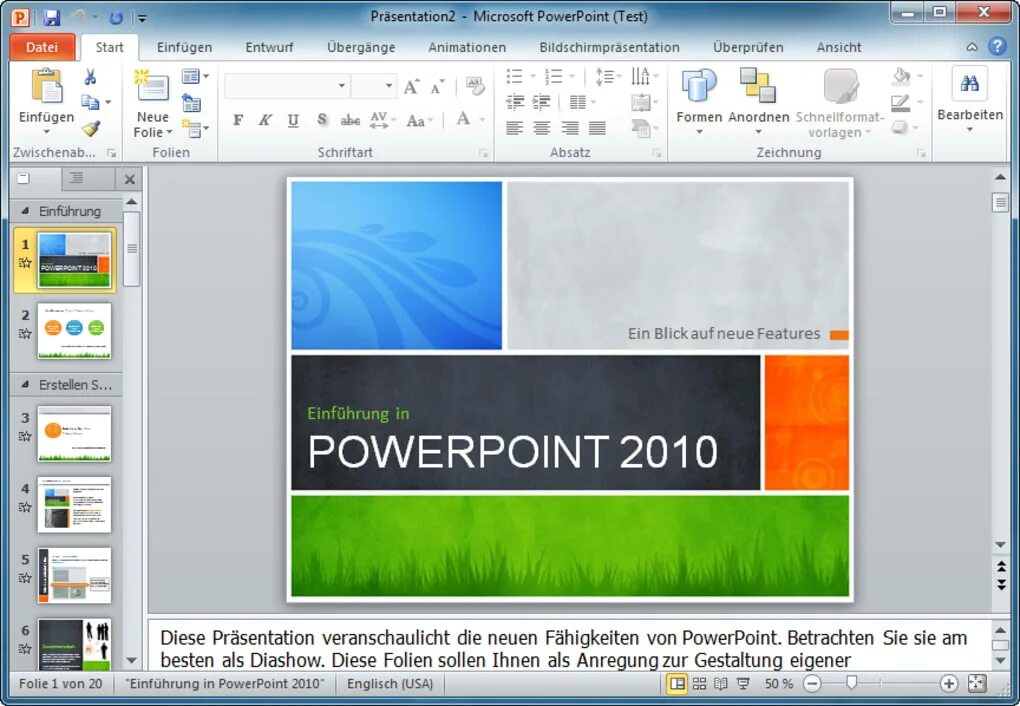The height and width of the screenshot is (706, 1020).
Task: Open the slide section dropdown in Folien group
Action: (195, 128)
